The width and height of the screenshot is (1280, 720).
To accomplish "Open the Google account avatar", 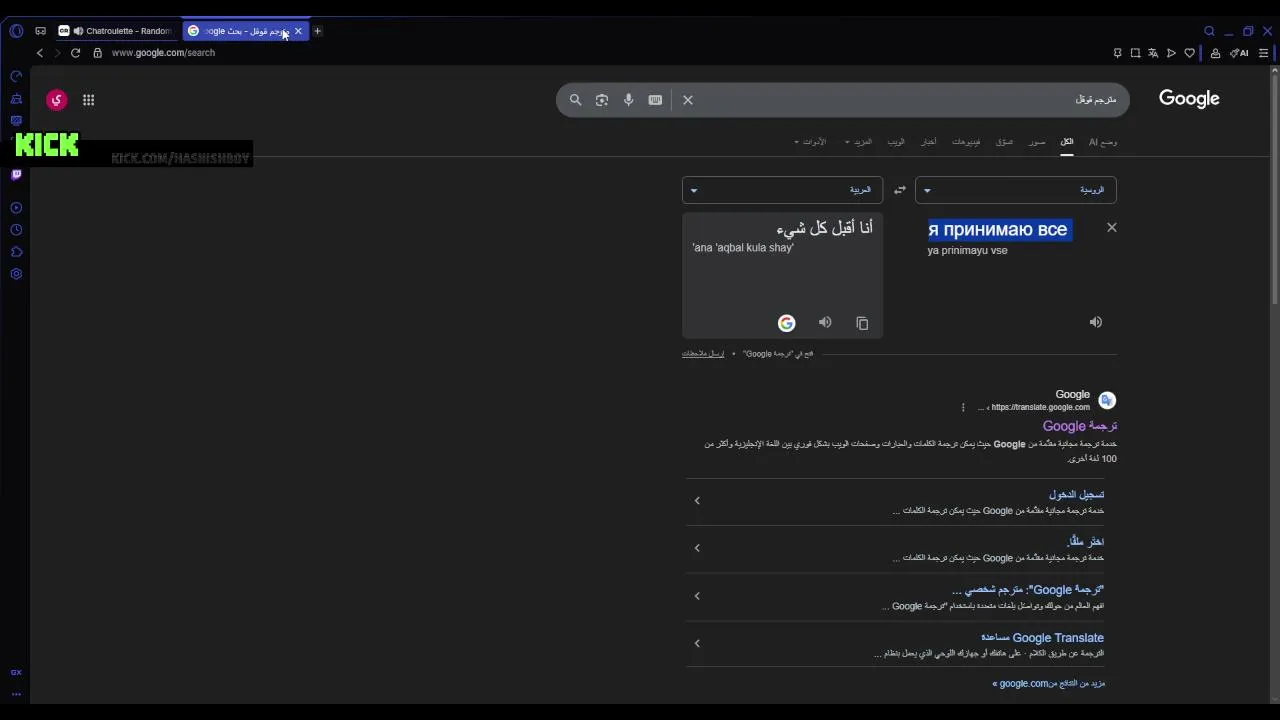I will (56, 100).
